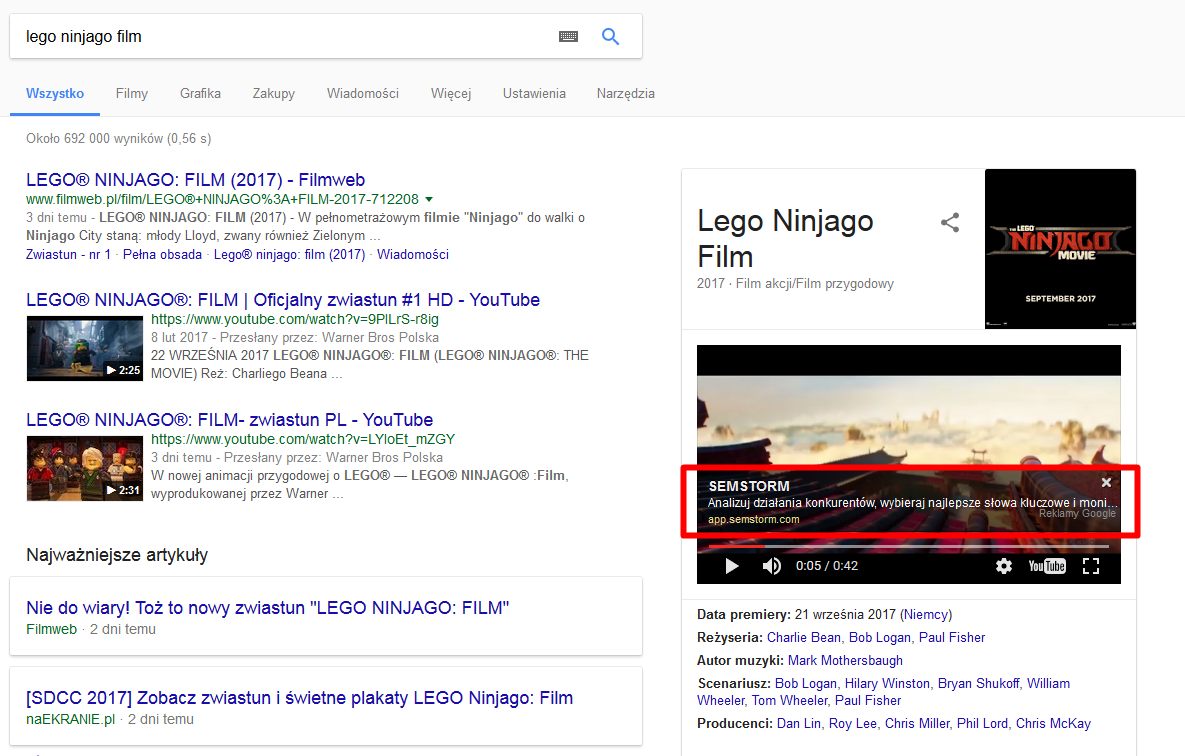This screenshot has width=1185, height=756.
Task: Click the Ninjago Movie poster image
Action: [x=1060, y=249]
